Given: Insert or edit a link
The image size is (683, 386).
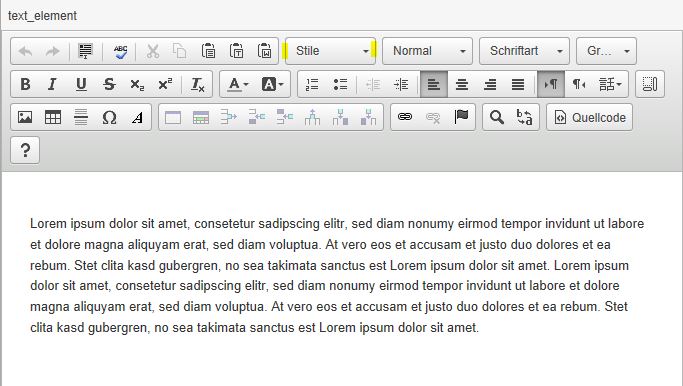Looking at the screenshot, I should tap(405, 117).
